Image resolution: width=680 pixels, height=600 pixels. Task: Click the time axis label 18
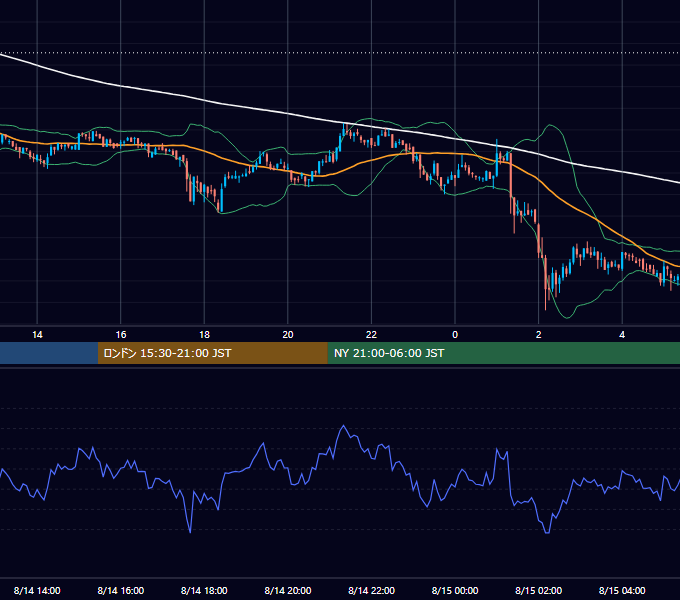204,335
